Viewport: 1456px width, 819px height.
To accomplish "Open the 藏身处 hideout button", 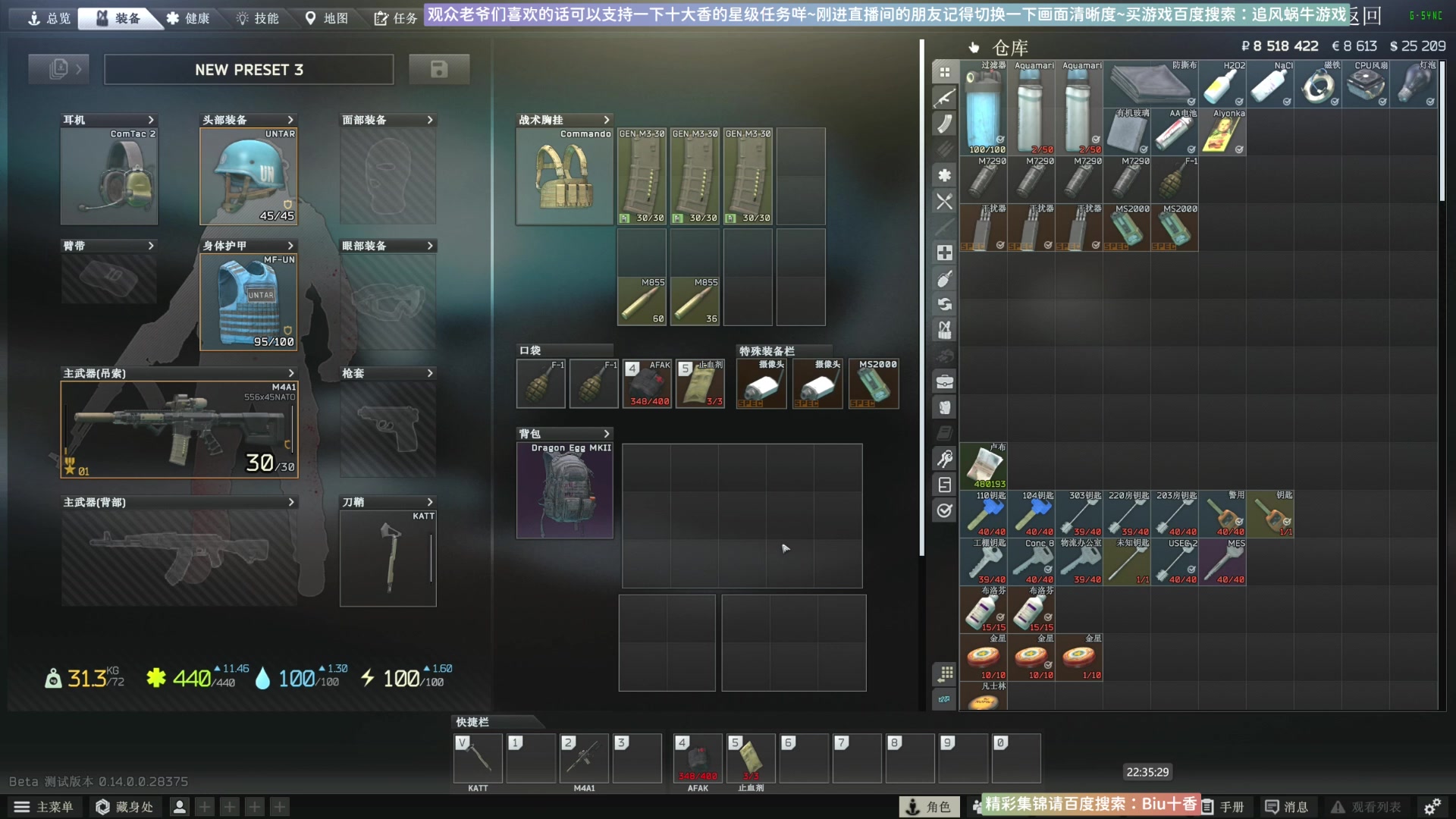I will click(124, 807).
